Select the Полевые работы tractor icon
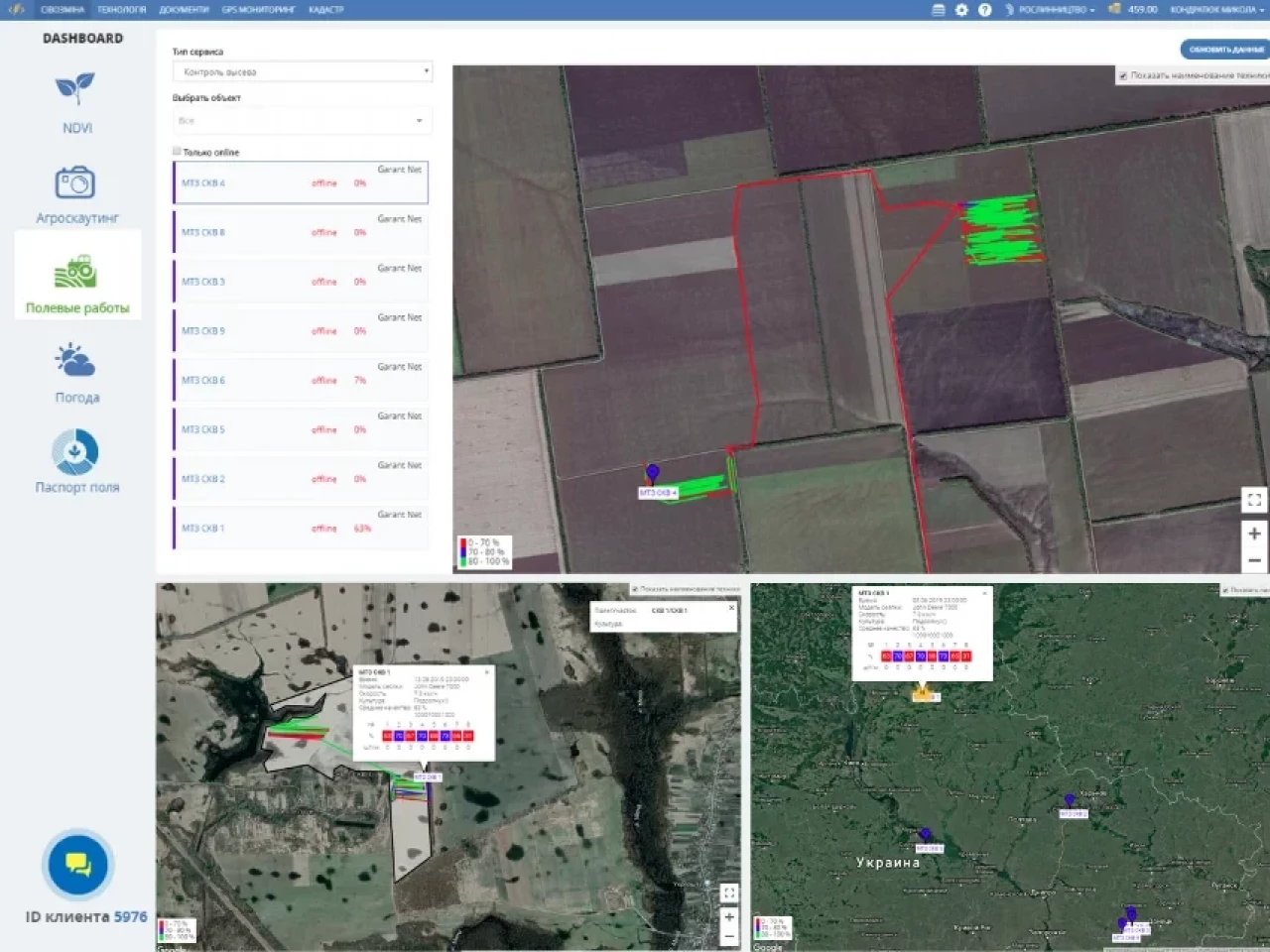This screenshot has height=952, width=1270. point(75,271)
